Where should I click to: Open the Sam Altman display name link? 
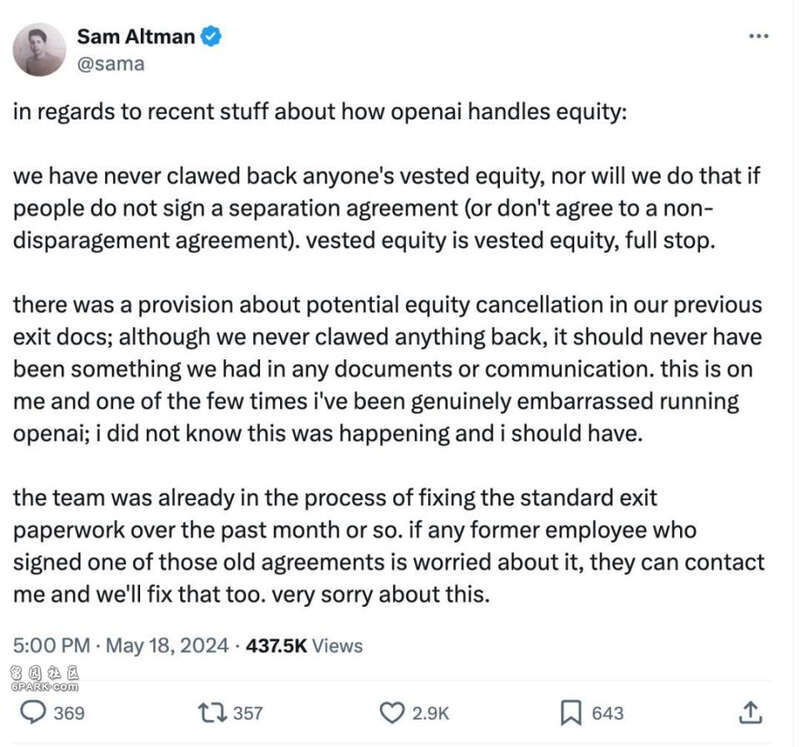click(x=136, y=37)
